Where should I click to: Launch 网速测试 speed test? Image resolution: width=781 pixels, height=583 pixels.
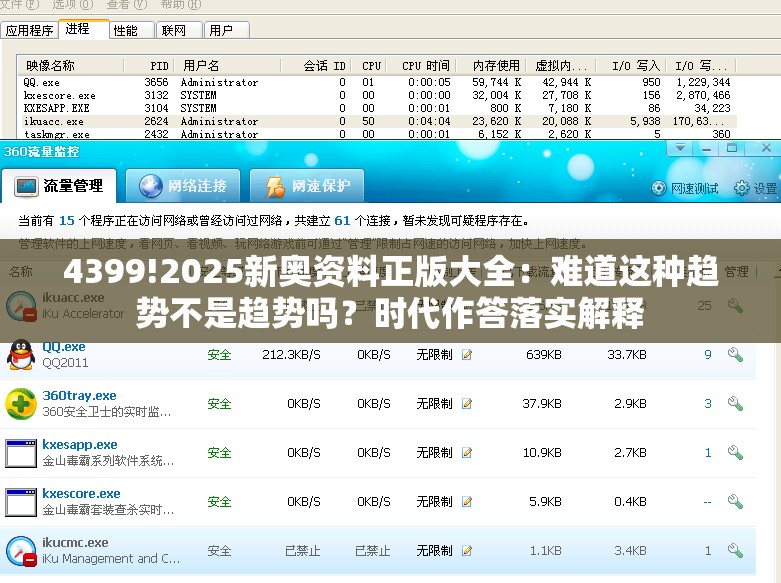[685, 188]
